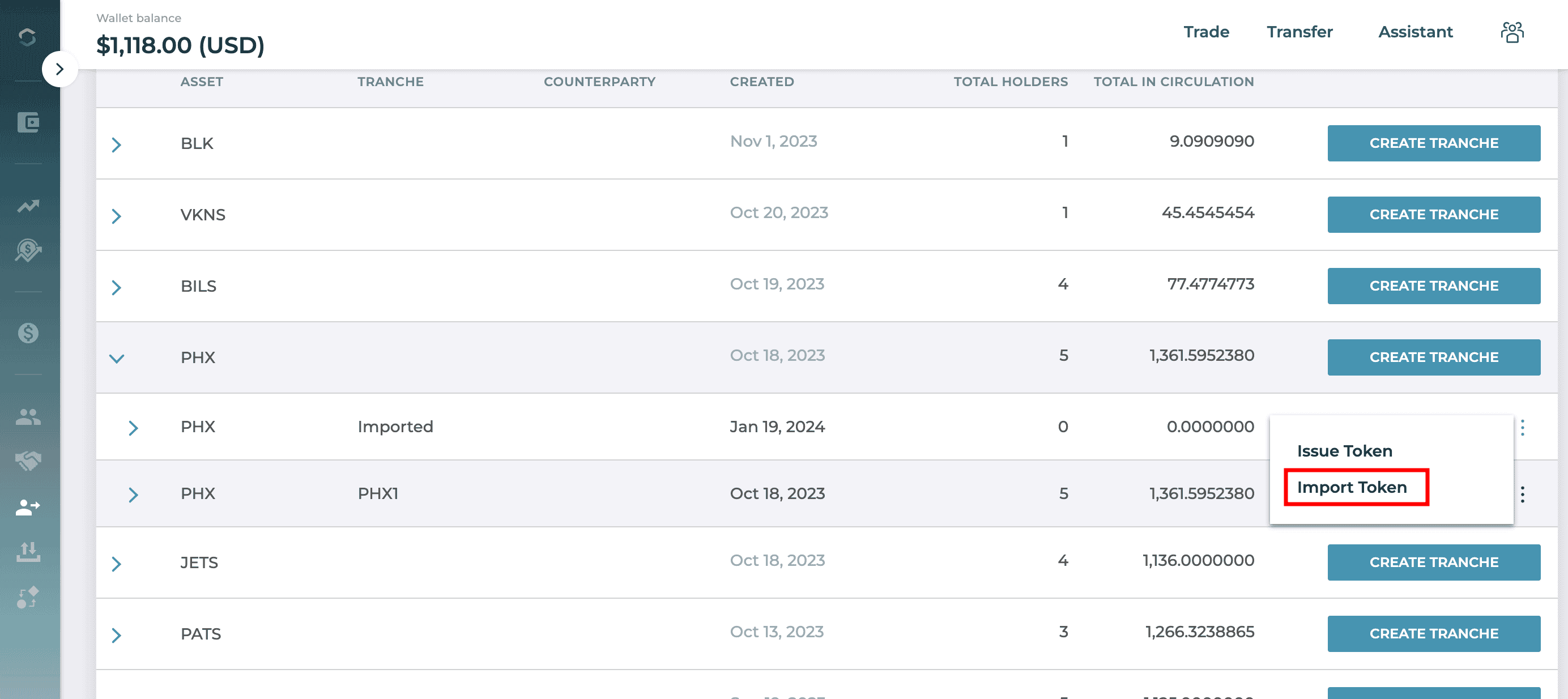Click the PATS asset name
1568x699 pixels.
tap(201, 634)
